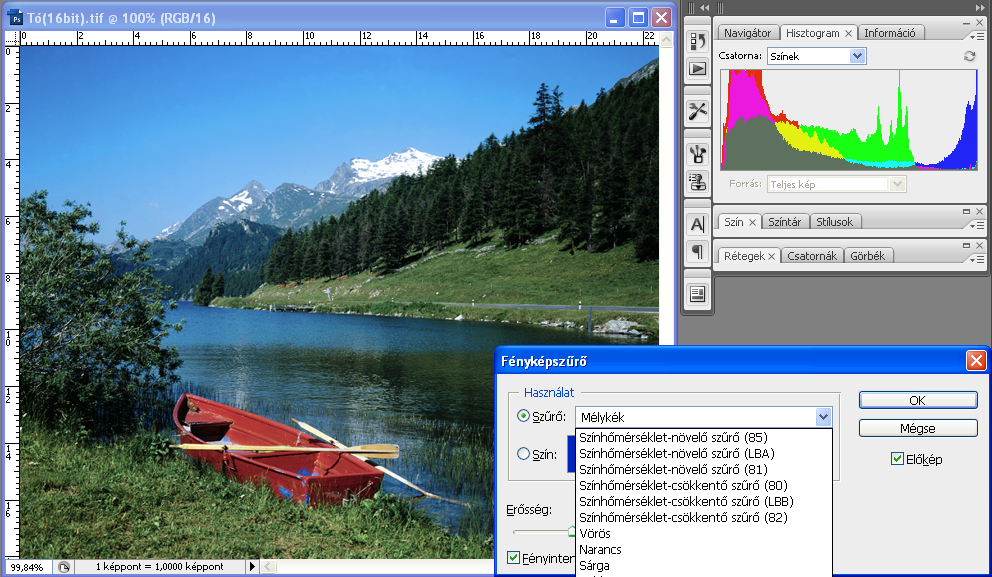Open the Character panel icon
Viewport: 992px width, 577px height.
[x=698, y=224]
